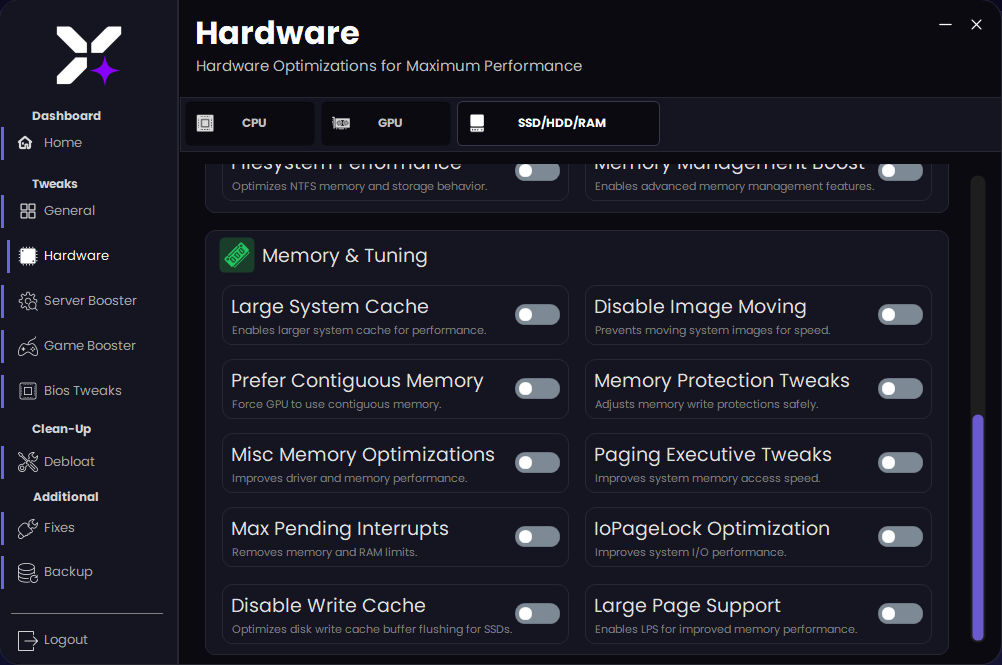
Task: Enable Large System Cache
Action: [x=537, y=314]
